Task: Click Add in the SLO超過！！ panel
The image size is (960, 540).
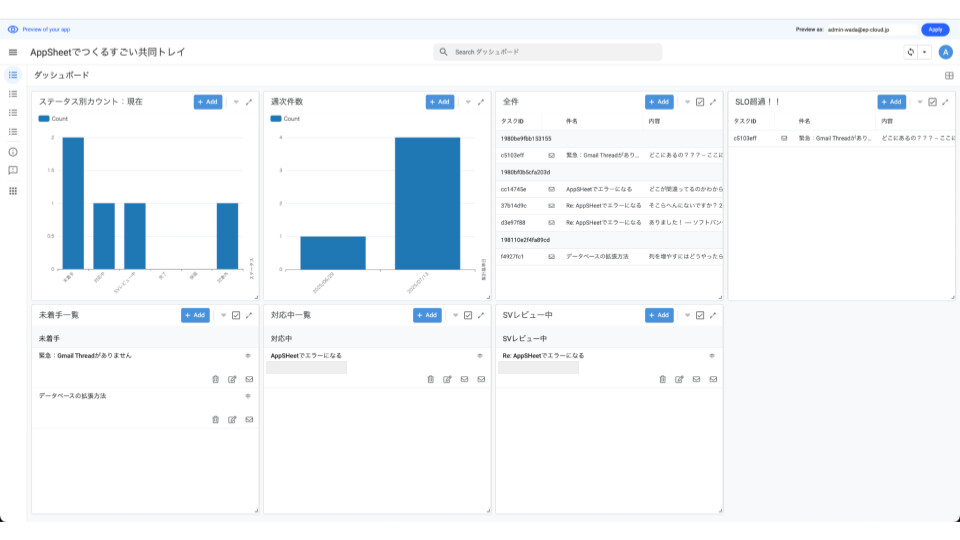Action: [891, 102]
